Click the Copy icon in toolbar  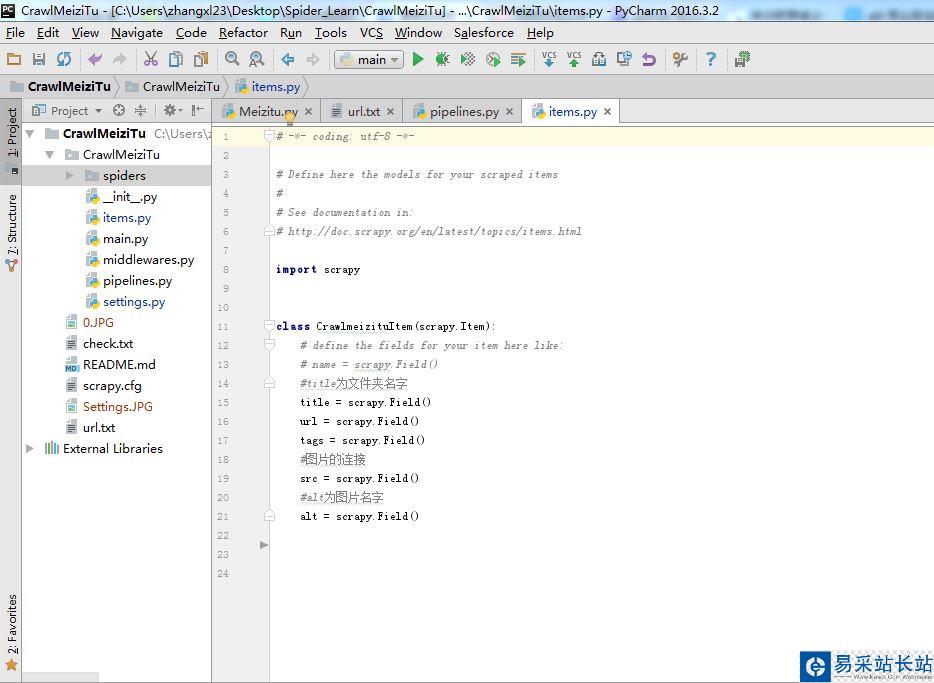[x=176, y=59]
